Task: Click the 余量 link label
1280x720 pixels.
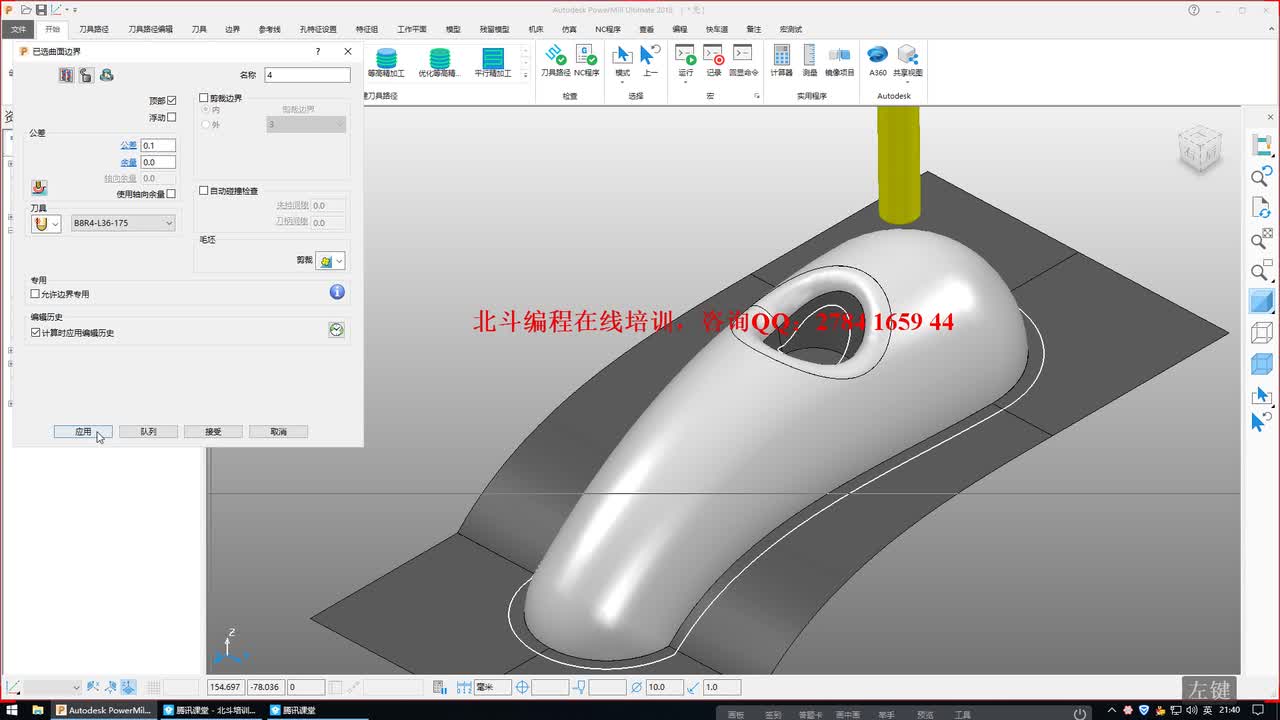Action: click(x=129, y=162)
